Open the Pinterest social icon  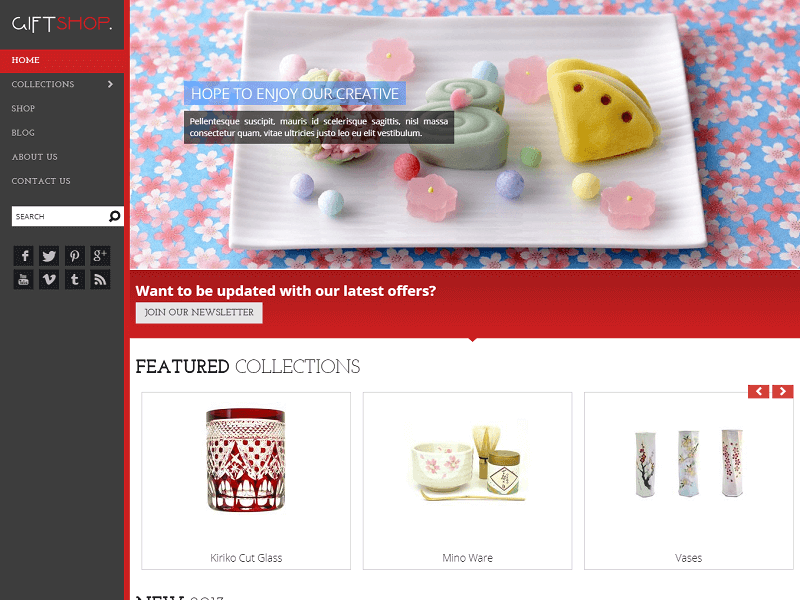(74, 256)
